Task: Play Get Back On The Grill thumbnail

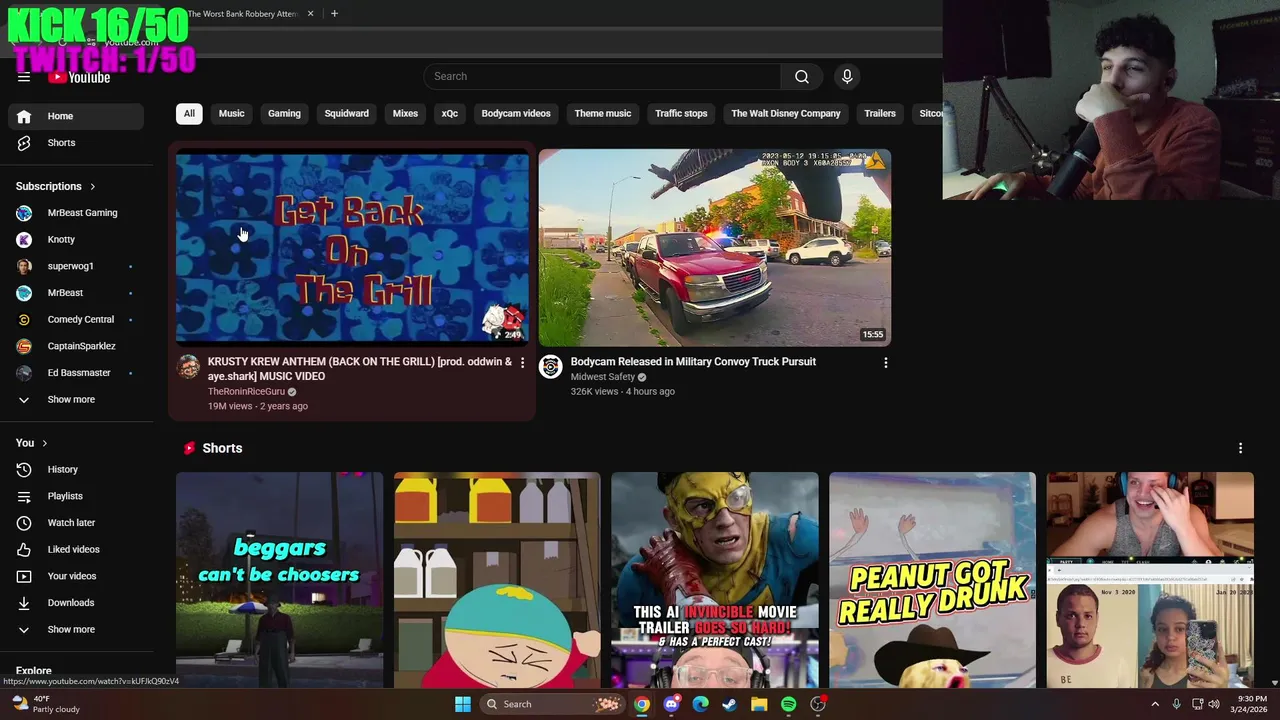Action: click(353, 247)
